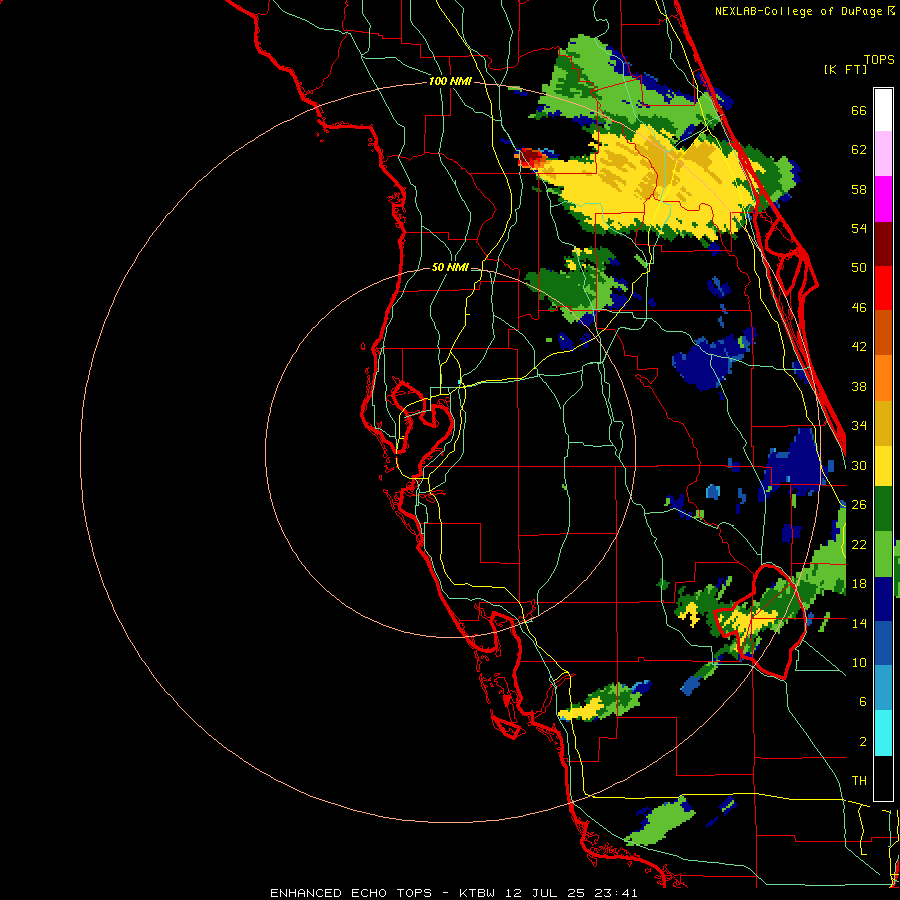Image resolution: width=900 pixels, height=900 pixels.
Task: Select the navy blue legend swatch
Action: coord(883,599)
